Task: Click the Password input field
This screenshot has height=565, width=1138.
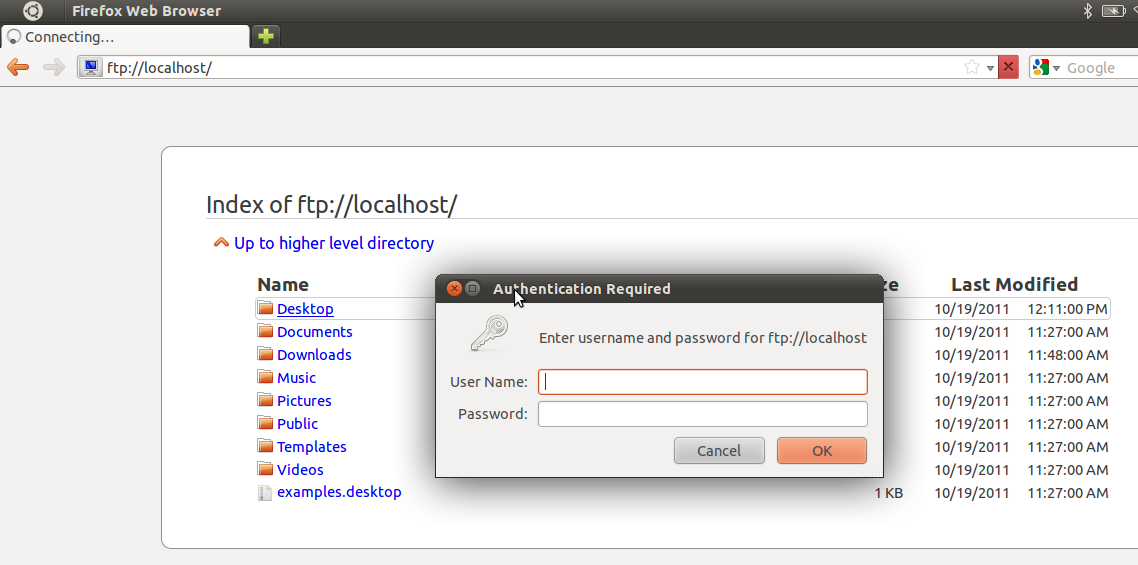Action: [x=702, y=414]
